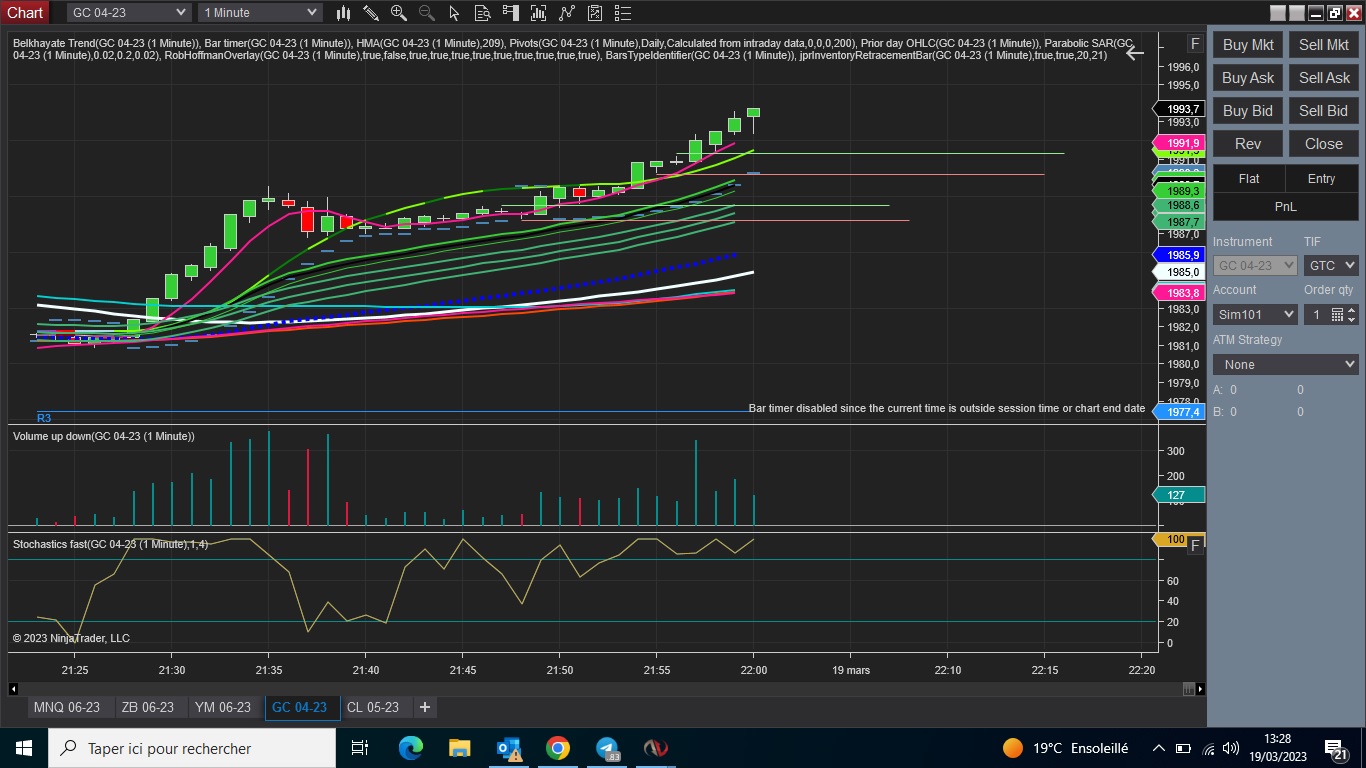Select the drawing tools pencil icon
The image size is (1366, 768).
coord(371,13)
